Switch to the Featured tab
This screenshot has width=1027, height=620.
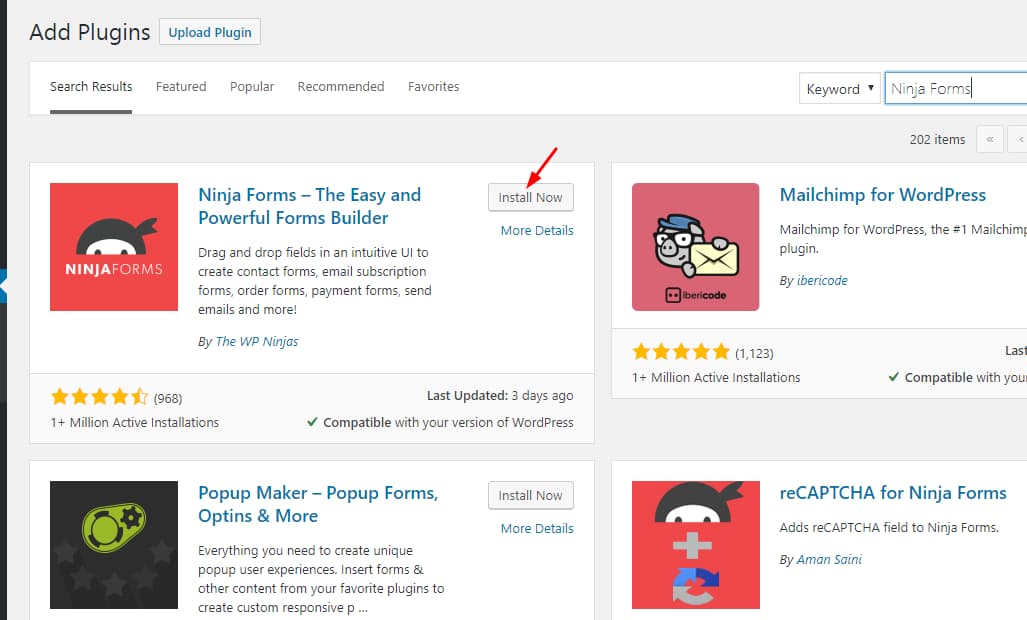pos(181,87)
